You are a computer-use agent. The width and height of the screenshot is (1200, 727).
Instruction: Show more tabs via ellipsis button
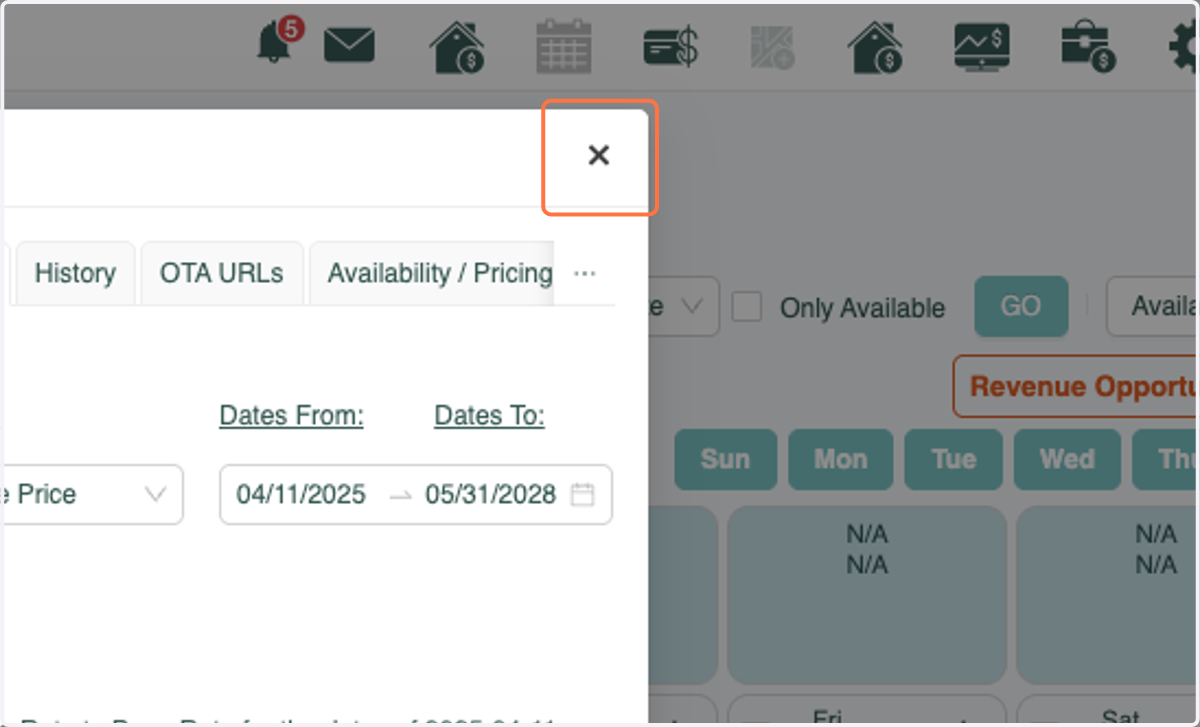(x=585, y=273)
